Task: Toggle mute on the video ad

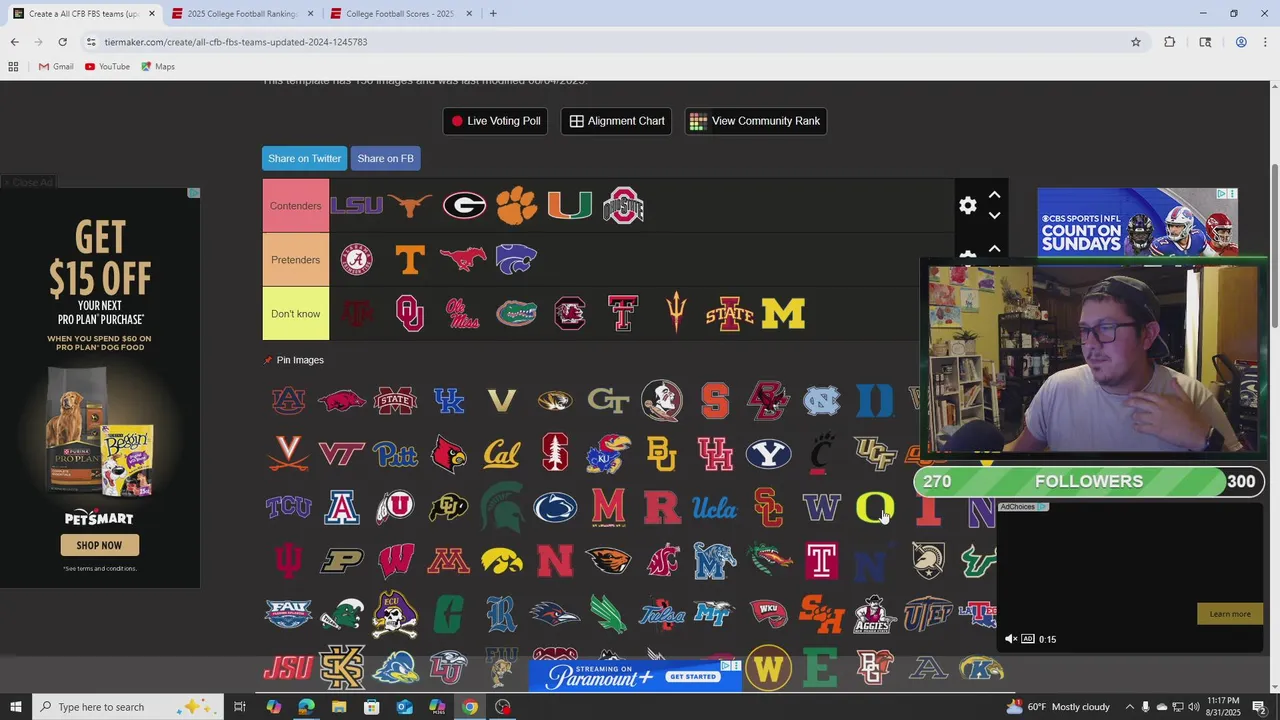Action: click(x=1010, y=639)
